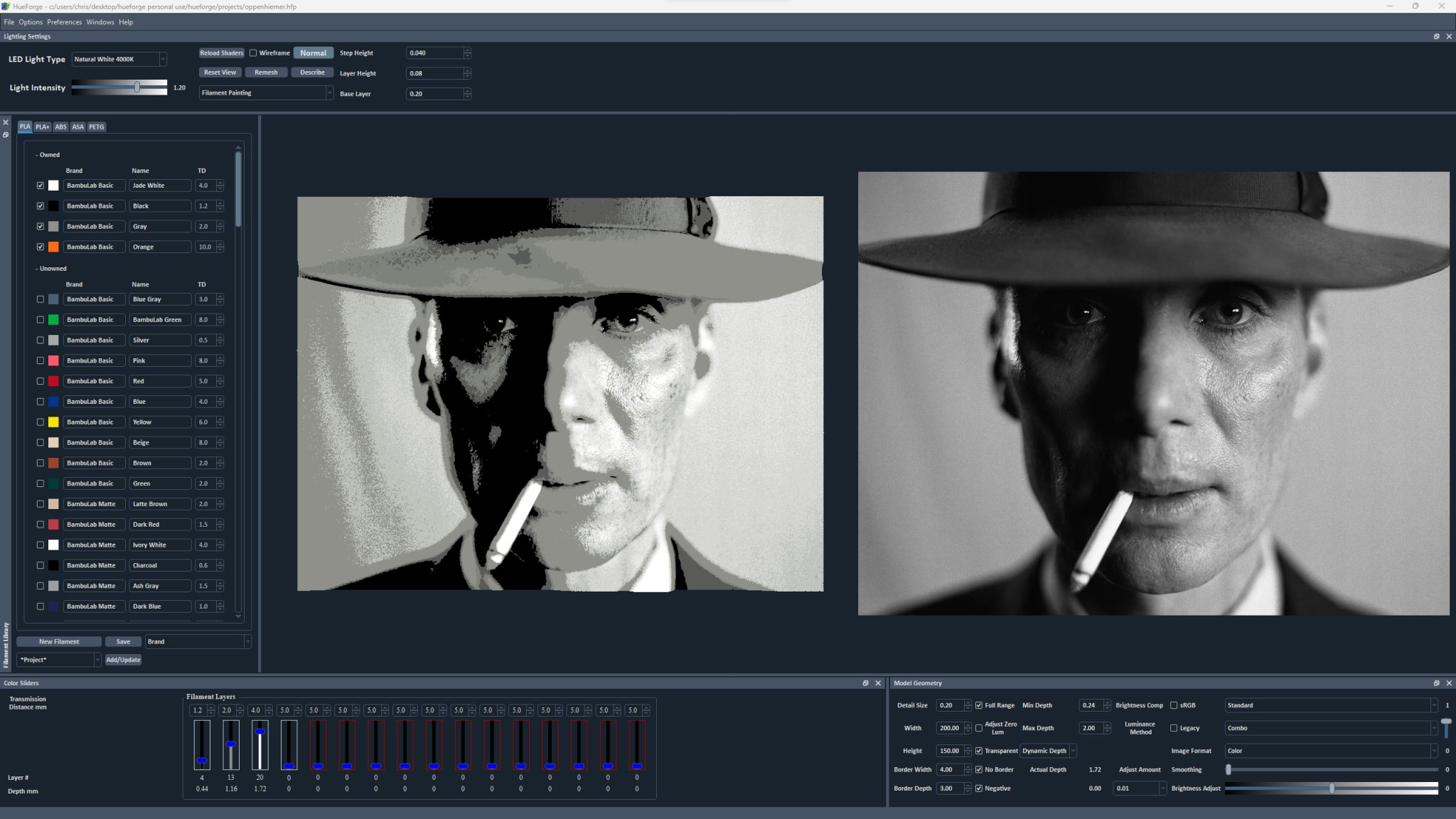Float the Model Geometry panel
This screenshot has width=1456, height=819.
tap(1436, 683)
